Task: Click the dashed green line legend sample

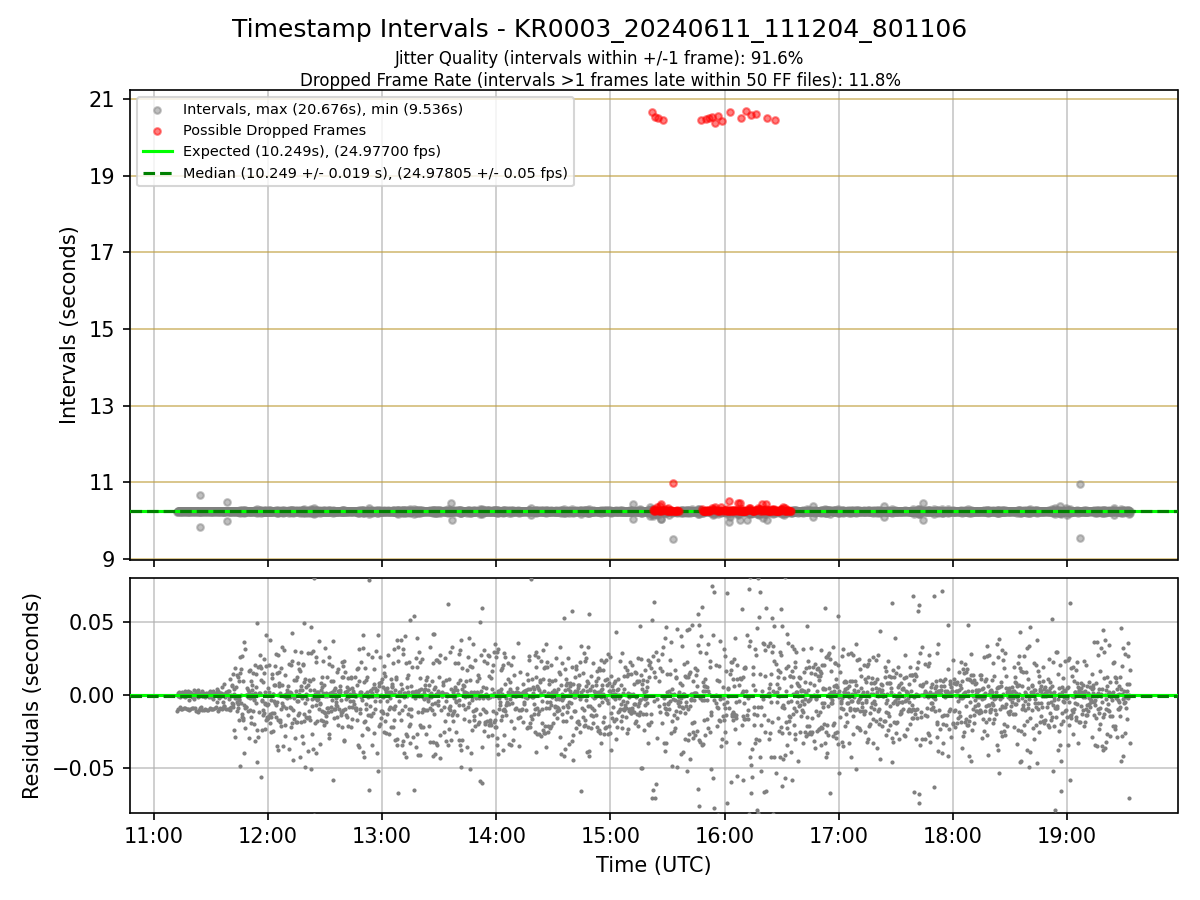Action: pyautogui.click(x=157, y=173)
